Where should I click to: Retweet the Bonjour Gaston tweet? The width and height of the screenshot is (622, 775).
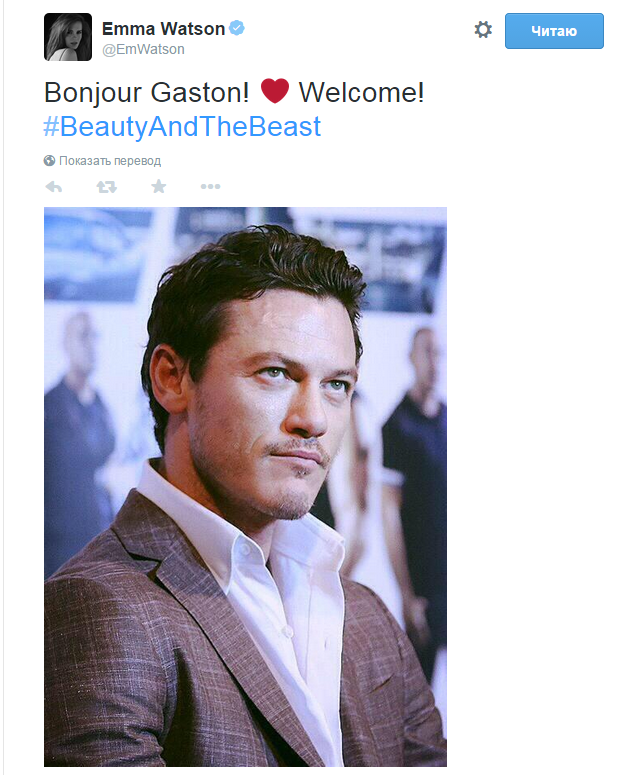[x=106, y=187]
